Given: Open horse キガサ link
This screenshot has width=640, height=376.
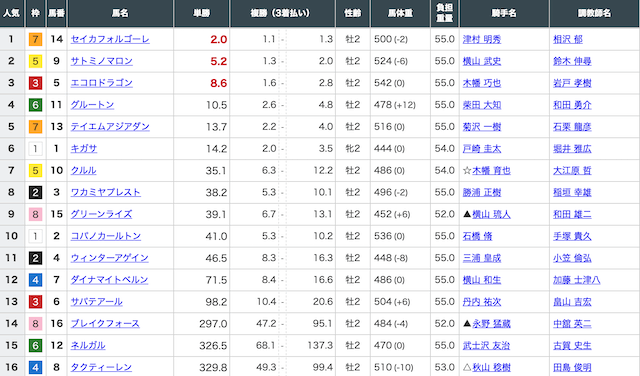Looking at the screenshot, I should click(x=84, y=149).
